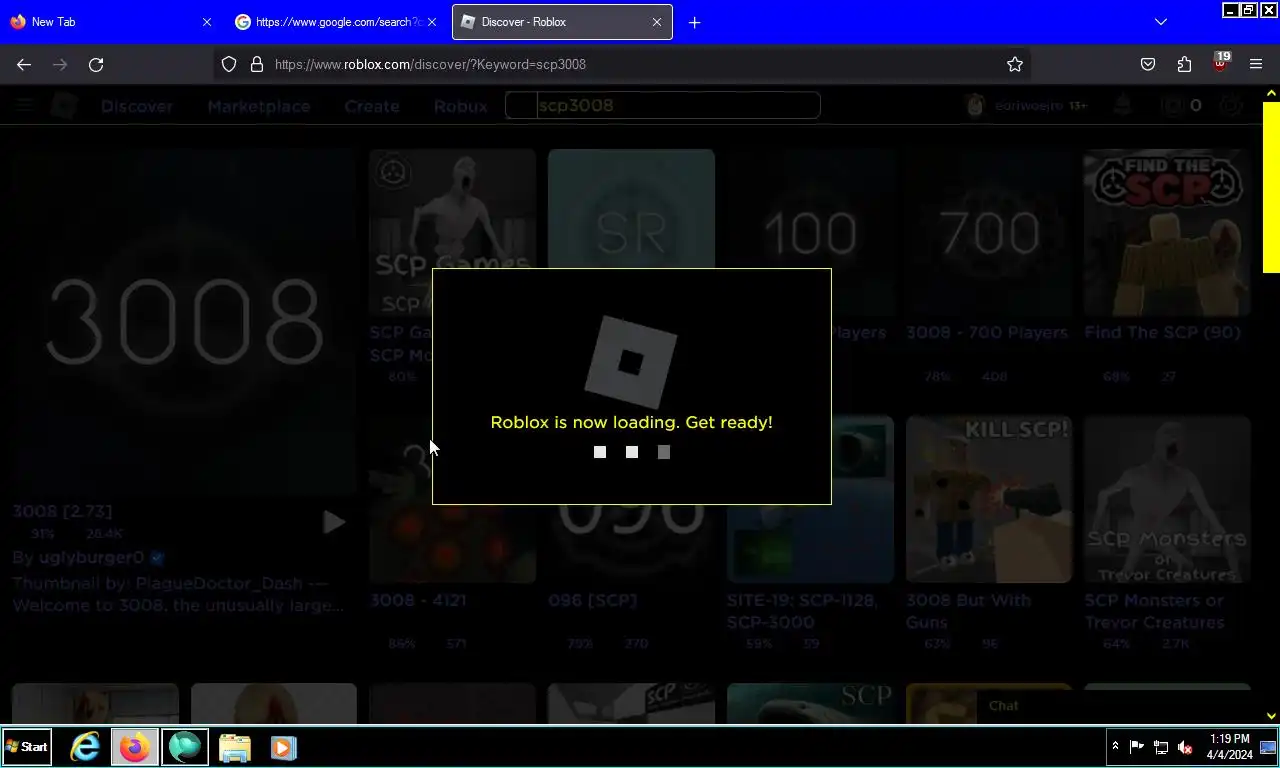Open the media player taskbar icon
The width and height of the screenshot is (1280, 768).
click(x=284, y=747)
